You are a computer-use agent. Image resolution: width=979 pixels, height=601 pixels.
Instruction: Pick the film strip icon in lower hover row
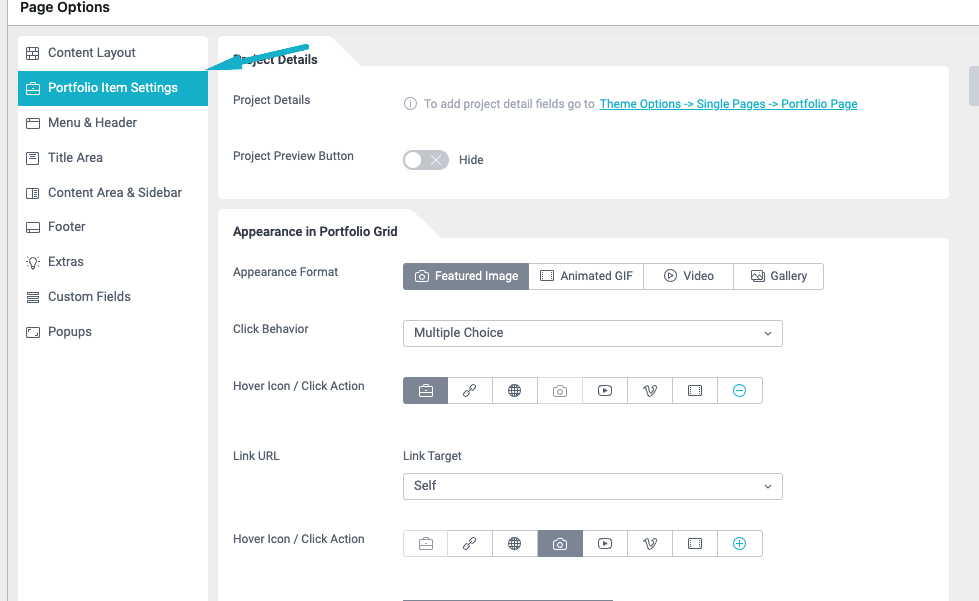[x=695, y=544]
